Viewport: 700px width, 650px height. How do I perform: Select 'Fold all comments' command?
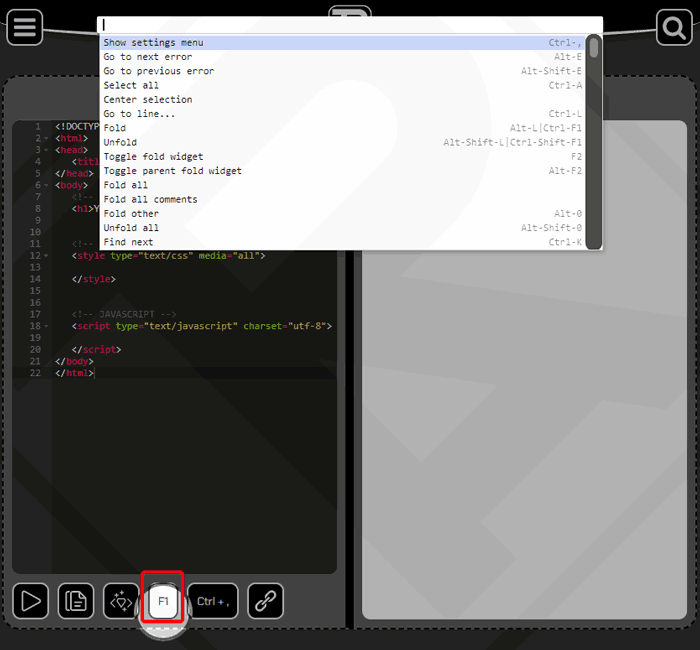[343, 200]
